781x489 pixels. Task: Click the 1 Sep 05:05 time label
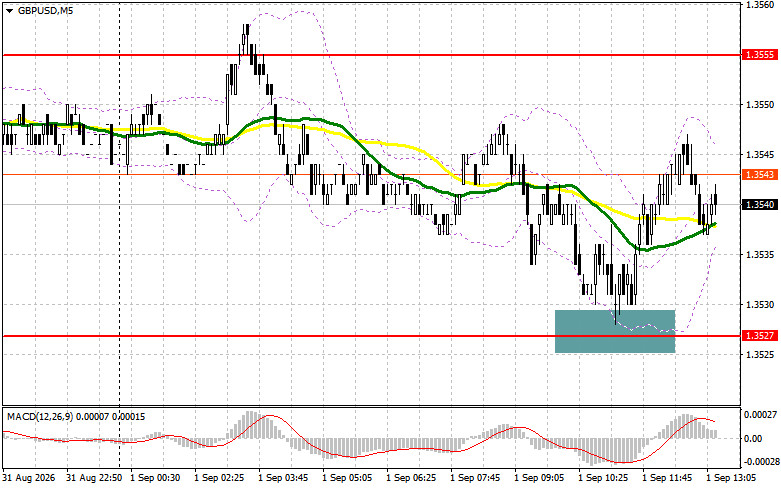[x=347, y=478]
